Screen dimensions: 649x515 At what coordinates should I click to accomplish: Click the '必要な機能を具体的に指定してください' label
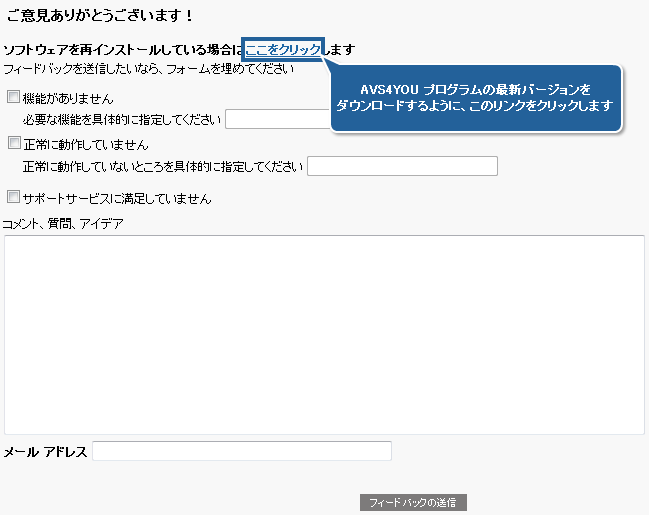121,120
